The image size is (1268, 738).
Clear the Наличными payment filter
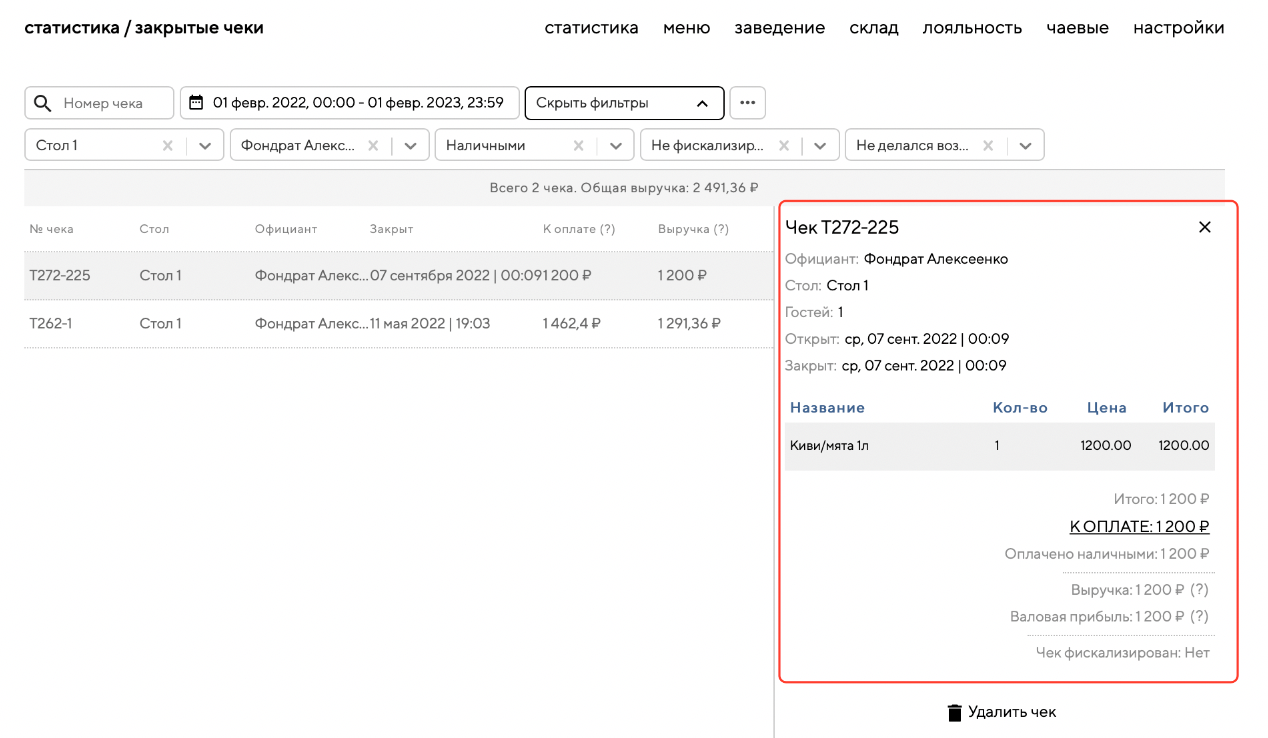578,145
